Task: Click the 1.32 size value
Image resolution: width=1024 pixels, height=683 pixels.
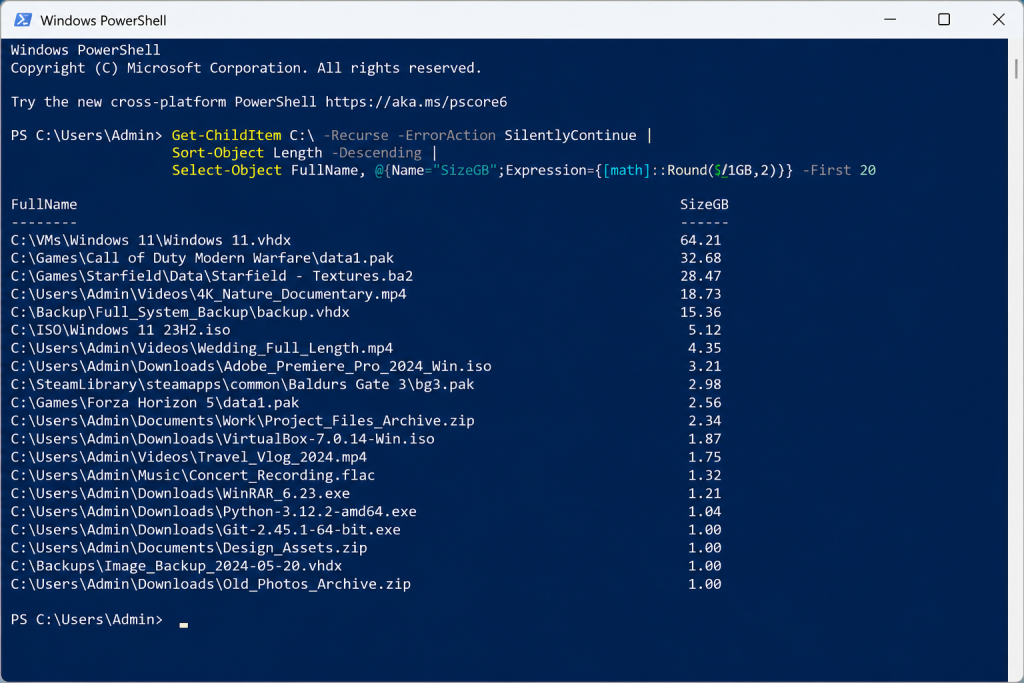Action: coord(705,475)
